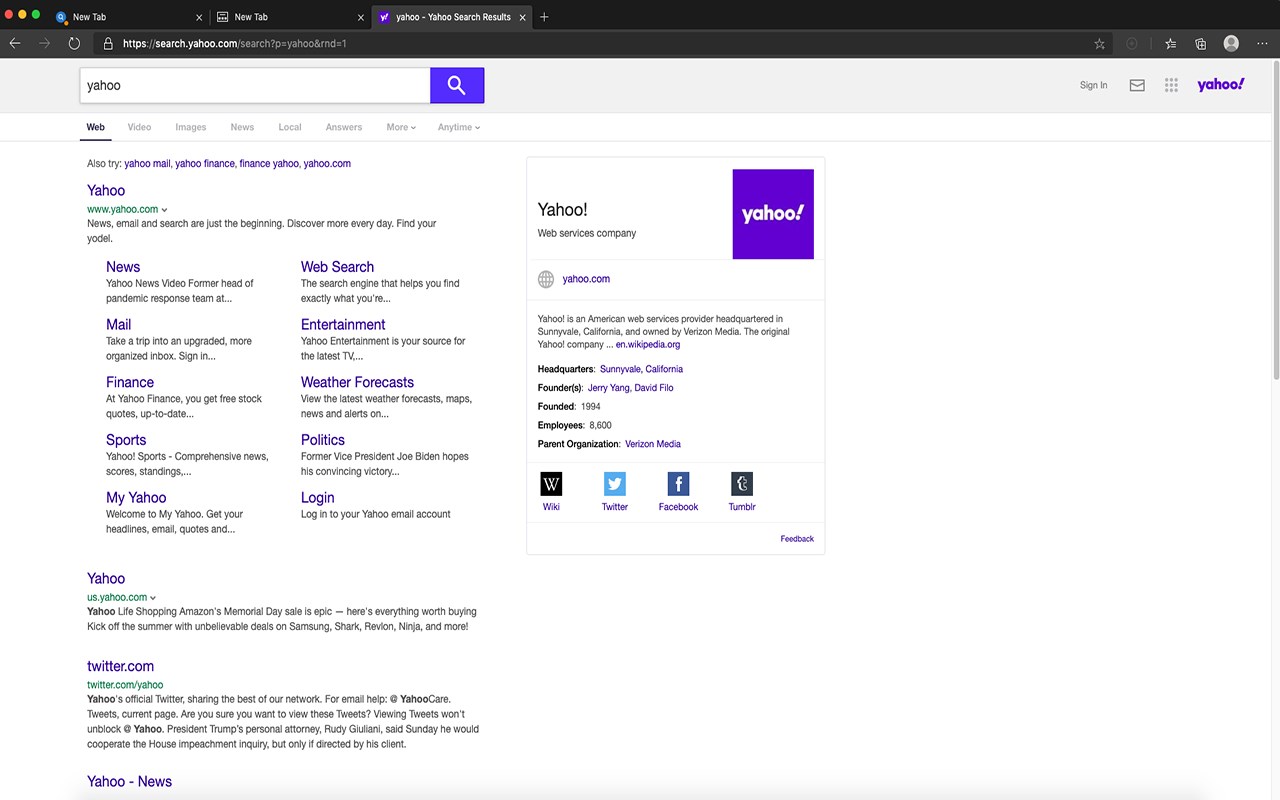1280x800 pixels.
Task: Open the Jerry Yang founder link
Action: tap(609, 388)
